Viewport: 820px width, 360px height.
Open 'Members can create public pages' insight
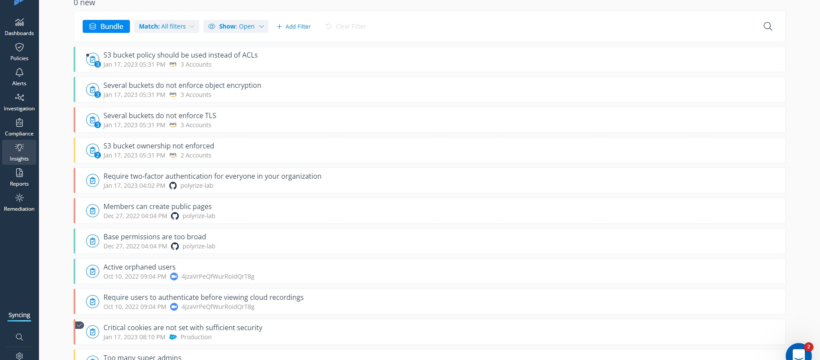[157, 207]
